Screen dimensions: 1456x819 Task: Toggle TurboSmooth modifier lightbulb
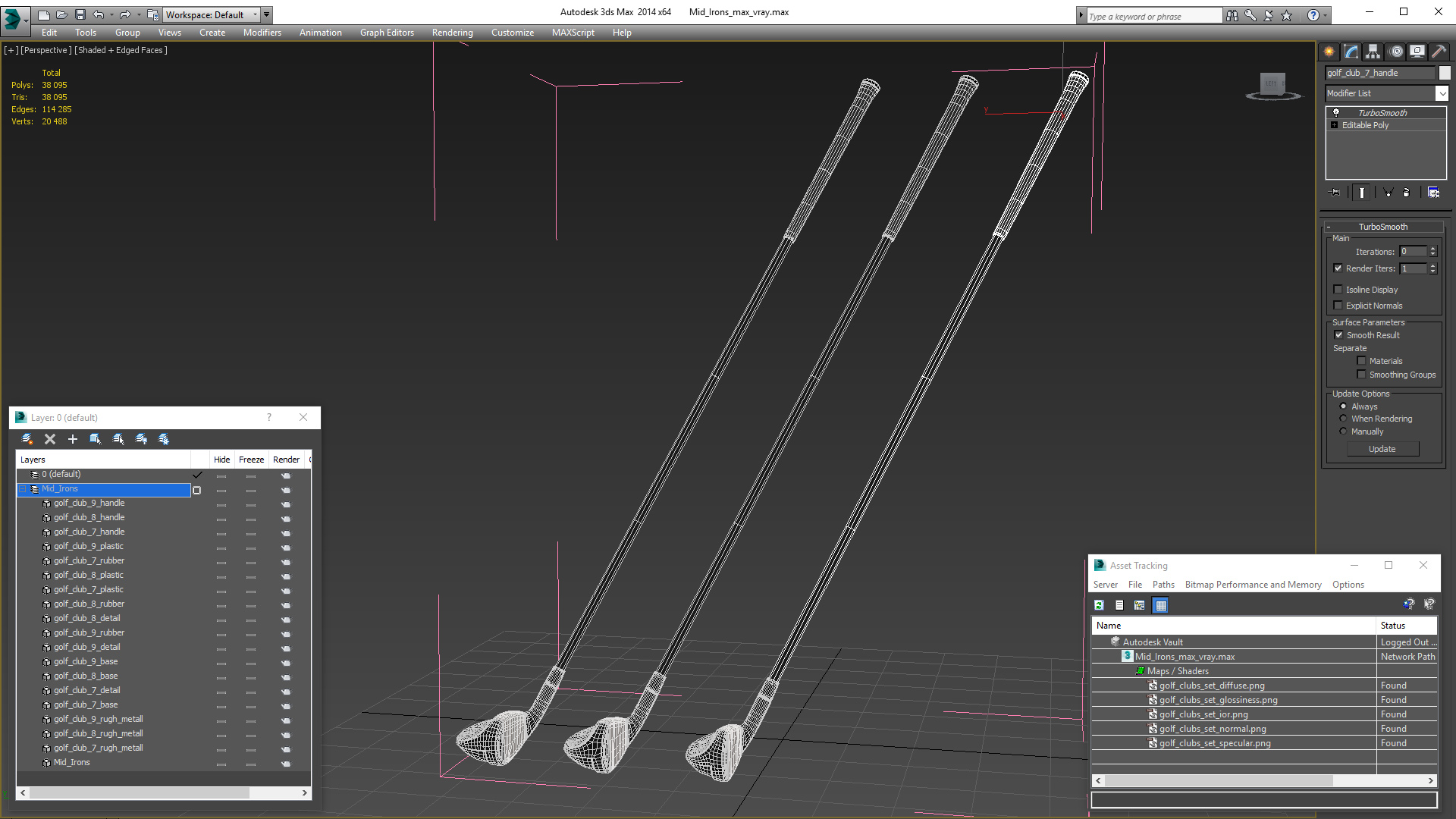click(x=1336, y=112)
